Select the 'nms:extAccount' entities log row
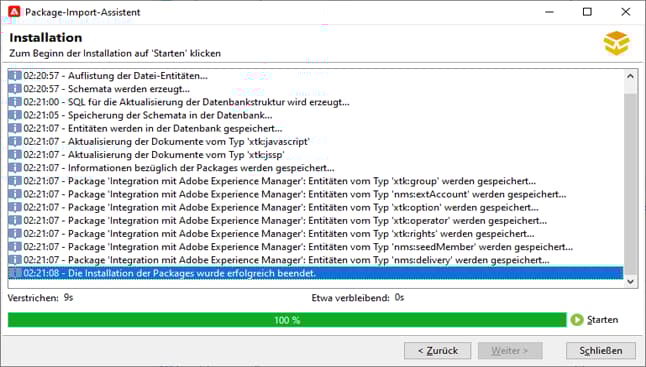The height and width of the screenshot is (367, 646). [316, 194]
